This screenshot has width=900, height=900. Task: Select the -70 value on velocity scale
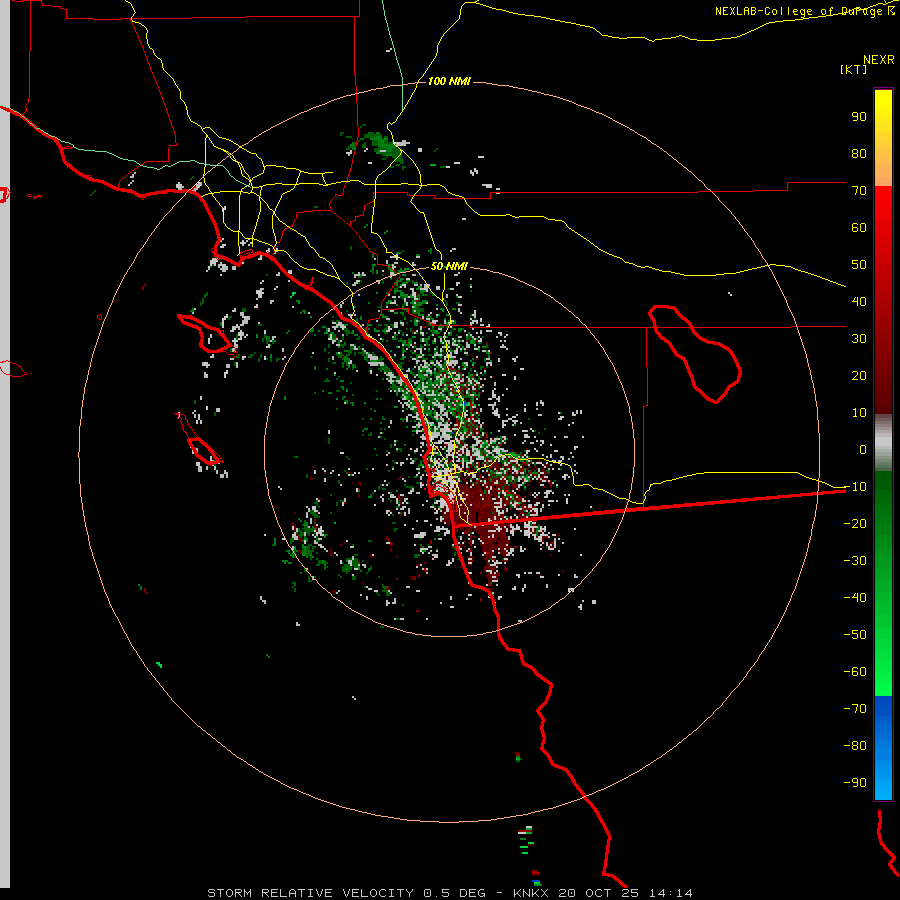[x=855, y=708]
